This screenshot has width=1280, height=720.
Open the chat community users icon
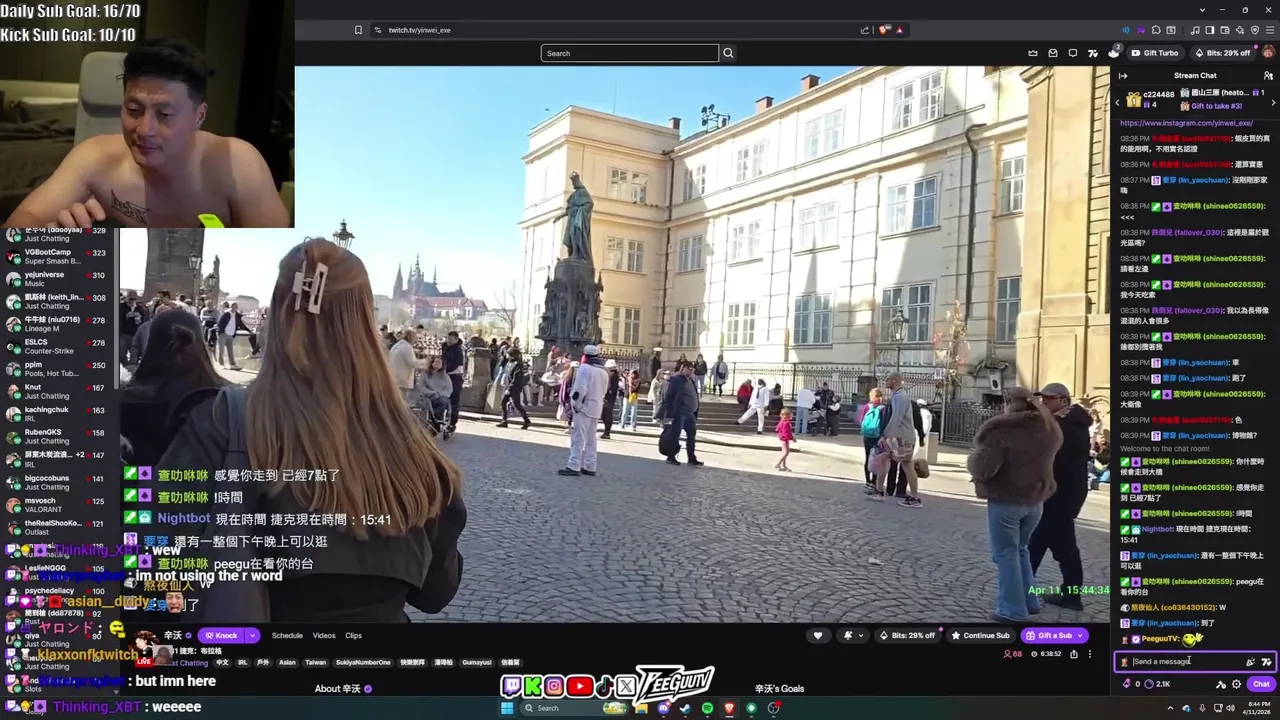1268,75
